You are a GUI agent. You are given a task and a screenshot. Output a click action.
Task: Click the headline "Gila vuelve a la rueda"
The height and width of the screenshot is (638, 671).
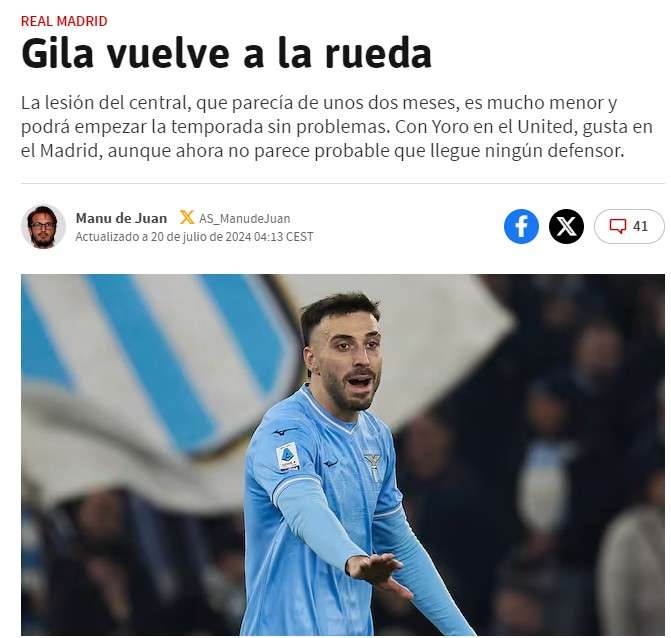click(x=226, y=54)
